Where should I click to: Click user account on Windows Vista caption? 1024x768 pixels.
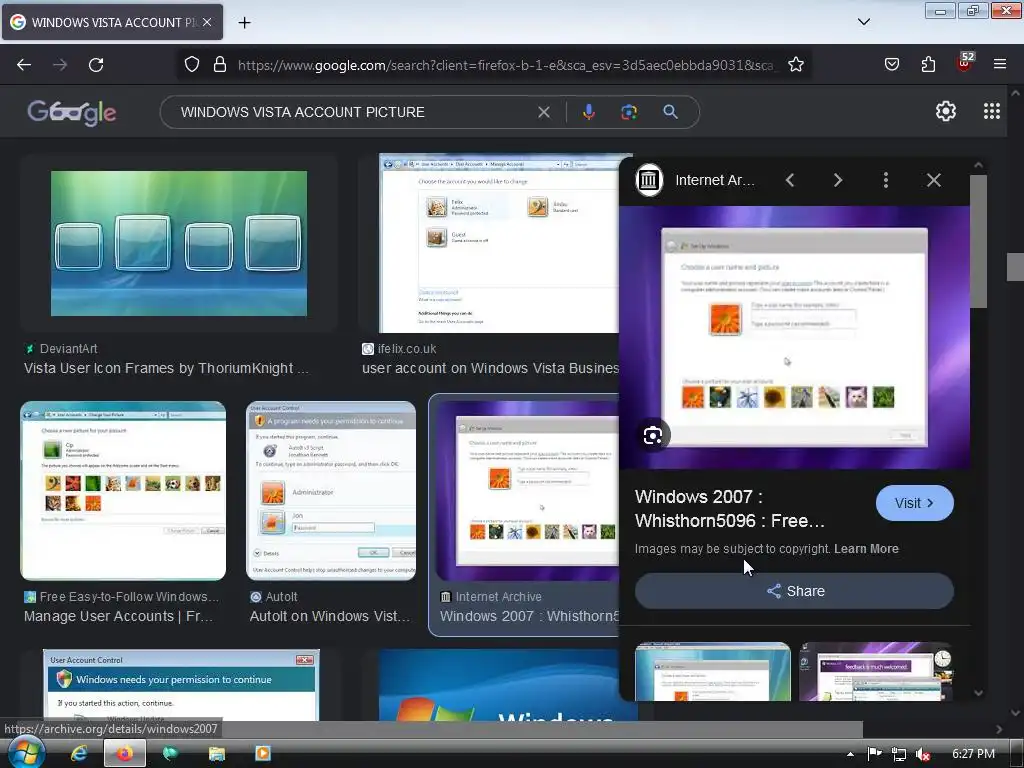tap(490, 368)
